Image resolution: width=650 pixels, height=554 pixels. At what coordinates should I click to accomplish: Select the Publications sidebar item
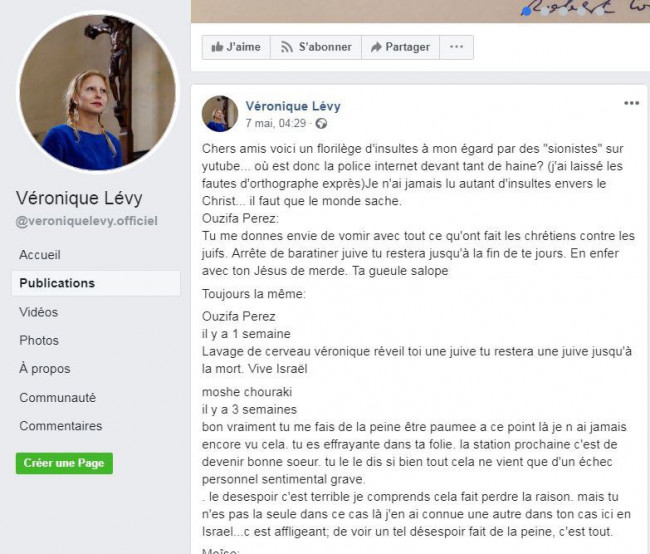[96, 283]
